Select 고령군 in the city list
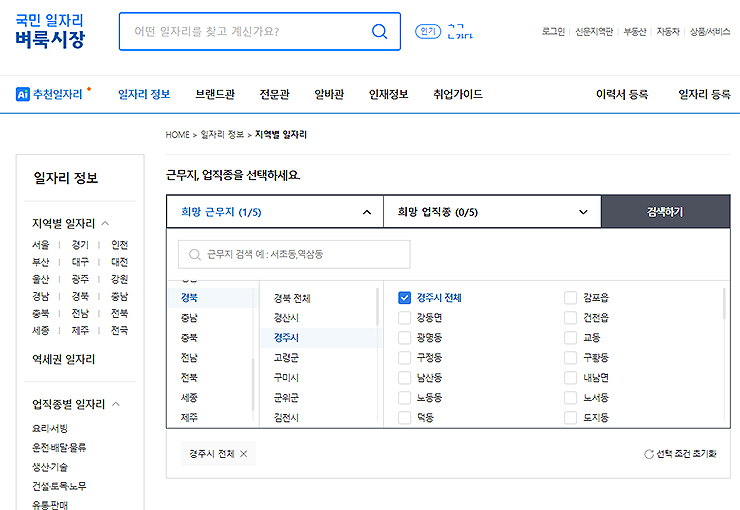 tap(286, 358)
